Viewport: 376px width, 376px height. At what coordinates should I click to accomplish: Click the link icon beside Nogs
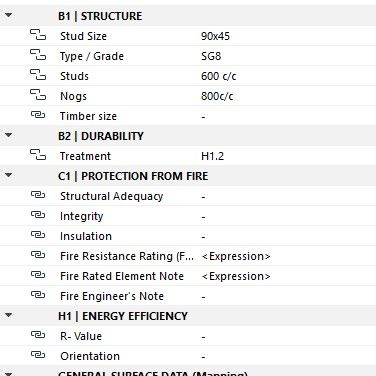coord(38,95)
